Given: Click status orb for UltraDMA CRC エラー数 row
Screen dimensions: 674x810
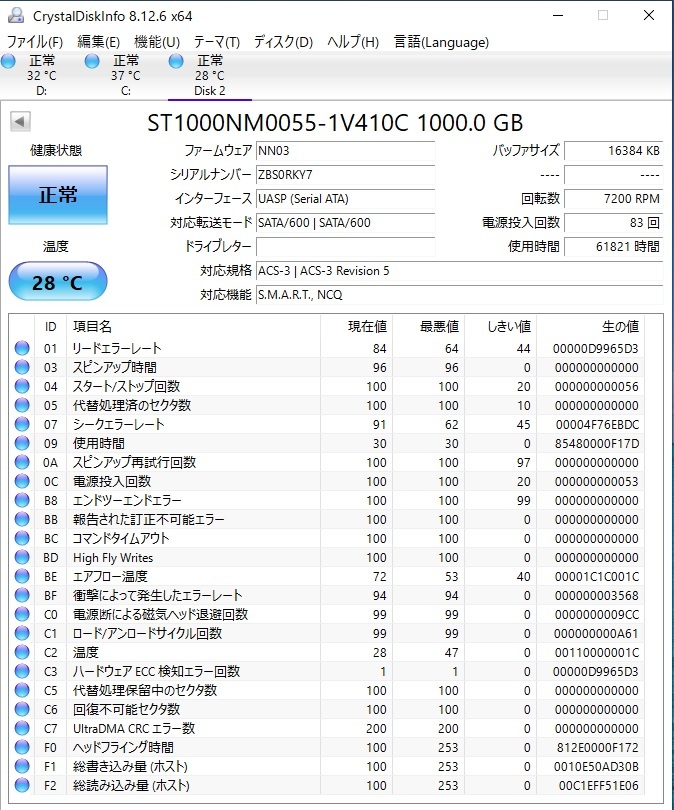Looking at the screenshot, I should tap(22, 728).
